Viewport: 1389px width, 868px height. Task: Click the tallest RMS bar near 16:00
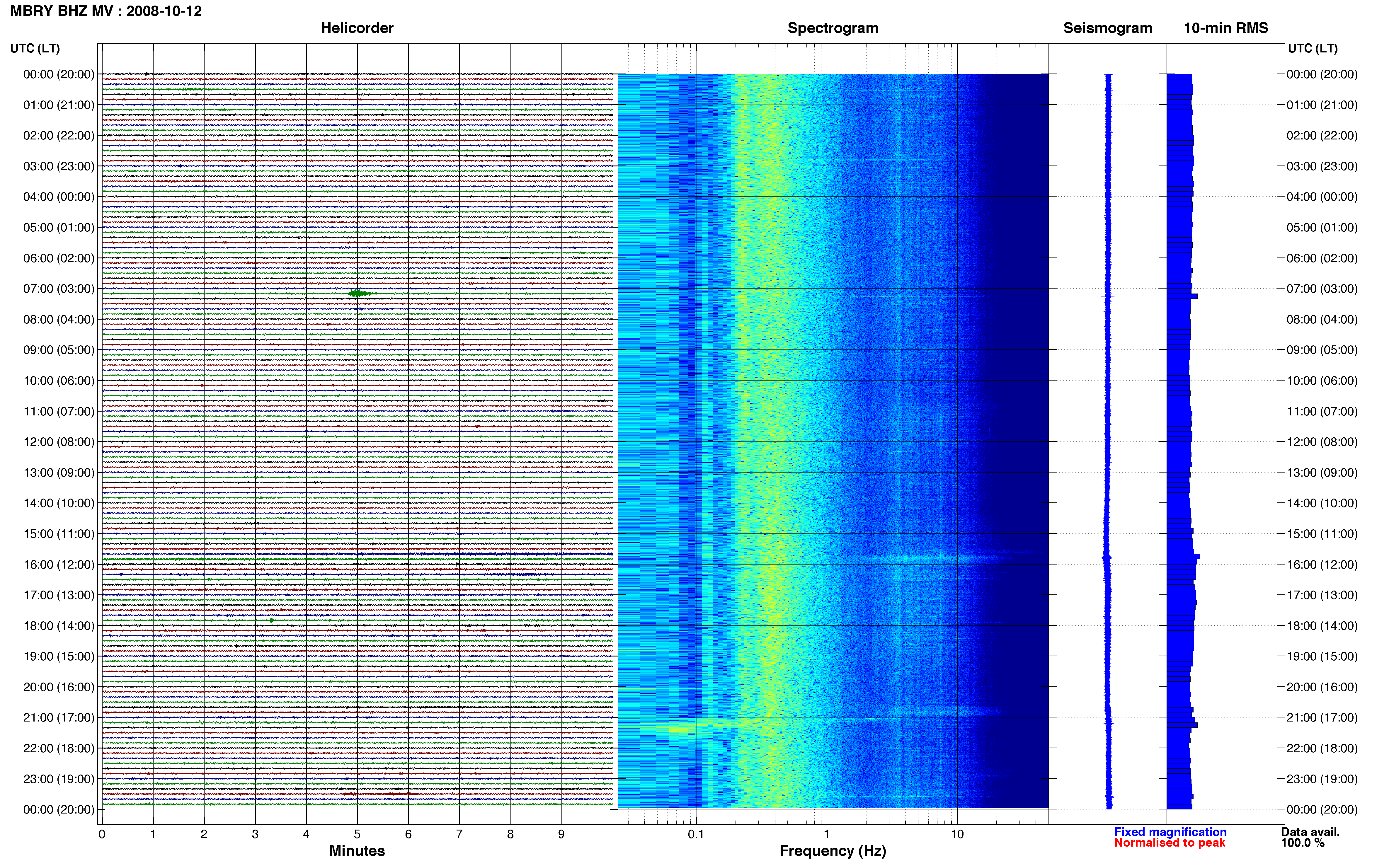point(1184,557)
